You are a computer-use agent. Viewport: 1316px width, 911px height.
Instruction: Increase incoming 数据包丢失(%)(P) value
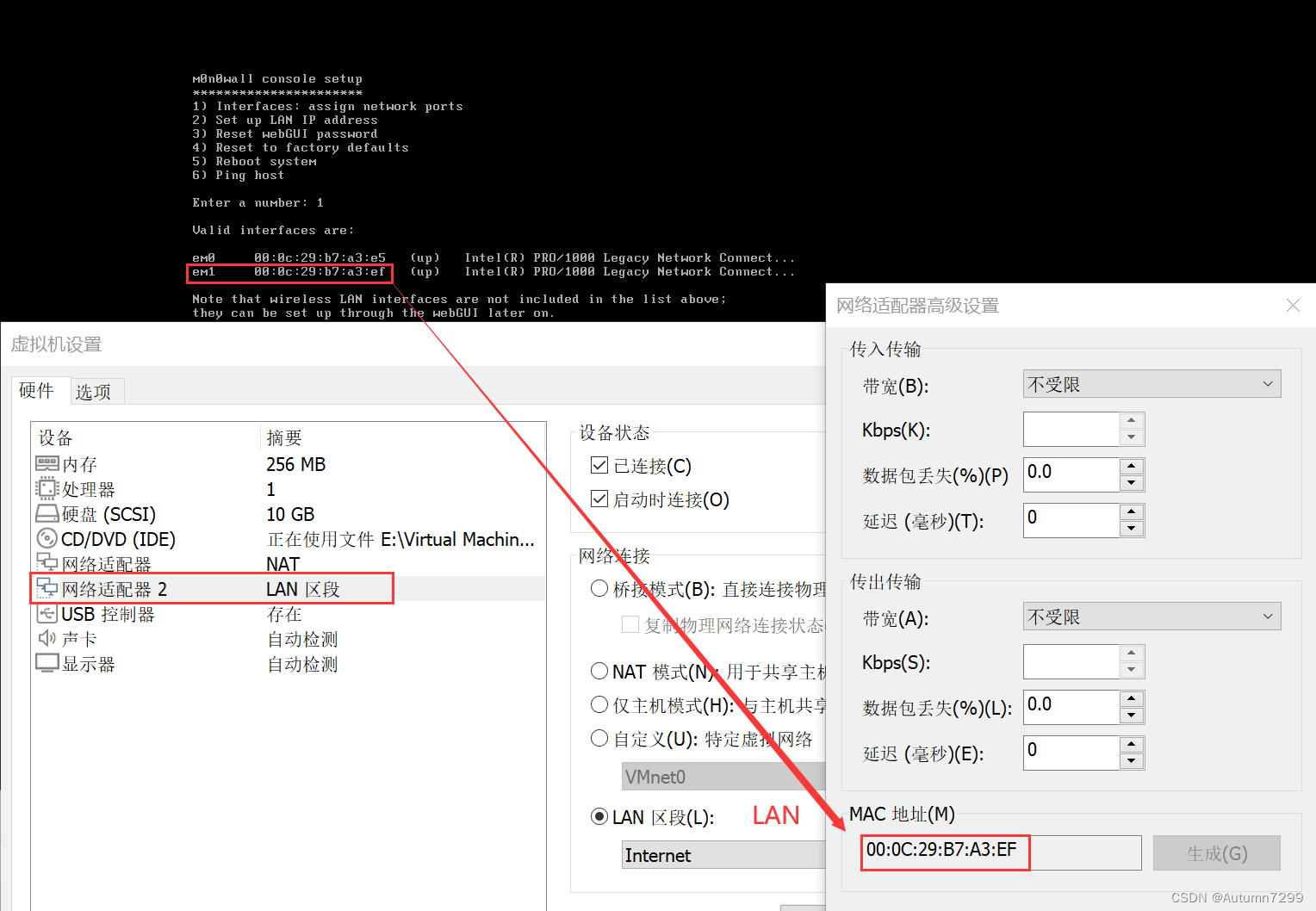point(1132,466)
